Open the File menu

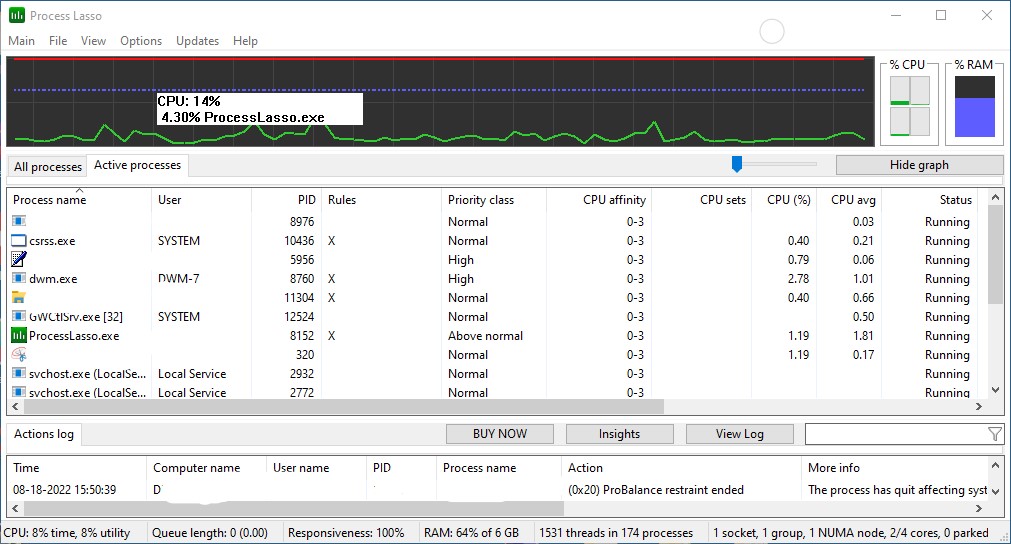click(58, 41)
